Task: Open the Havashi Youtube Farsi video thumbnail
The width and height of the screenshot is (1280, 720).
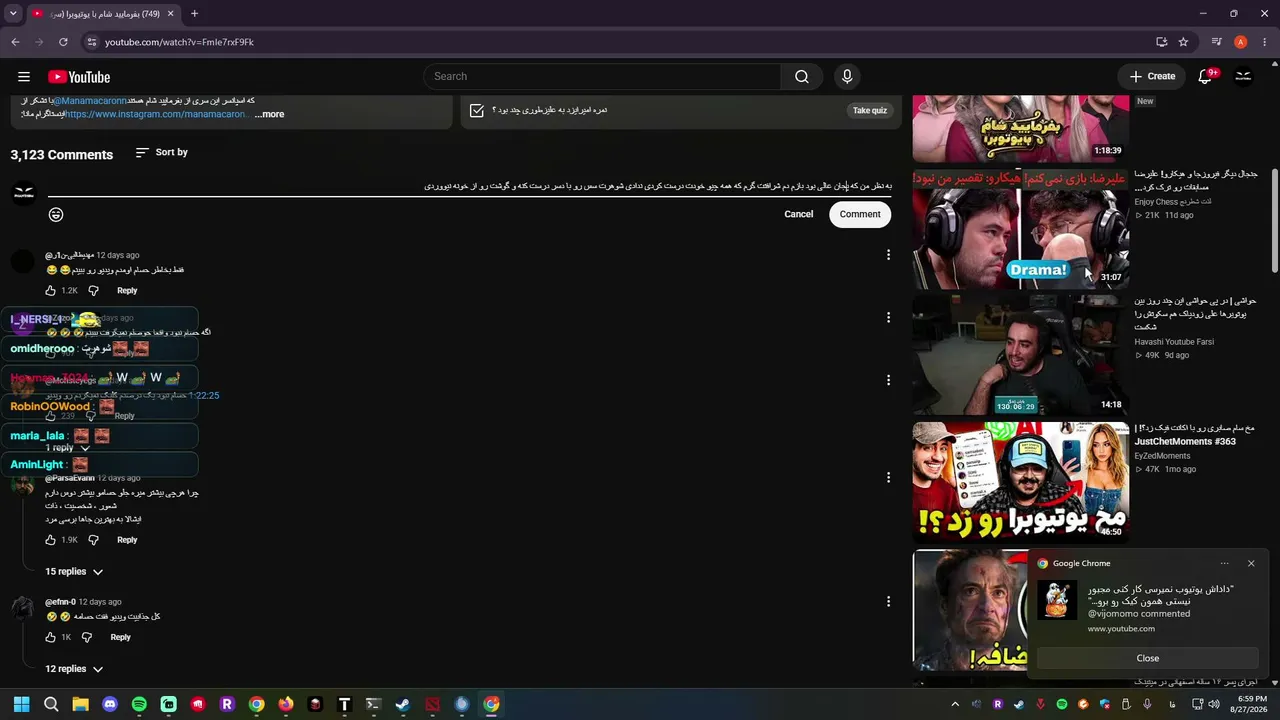Action: click(1020, 355)
